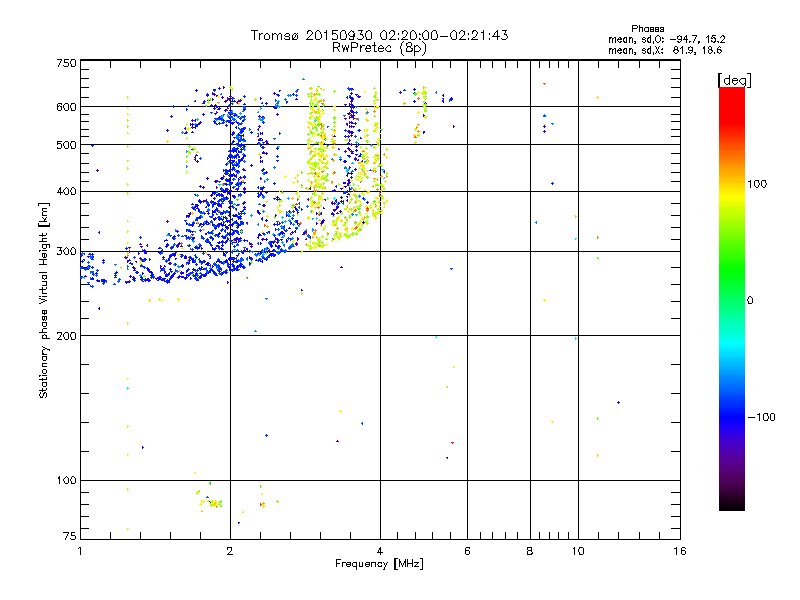Select the mean, sd,O: -94.7, 15.2 line
Image resolution: width=800 pixels, height=600 pixels.
click(x=666, y=39)
